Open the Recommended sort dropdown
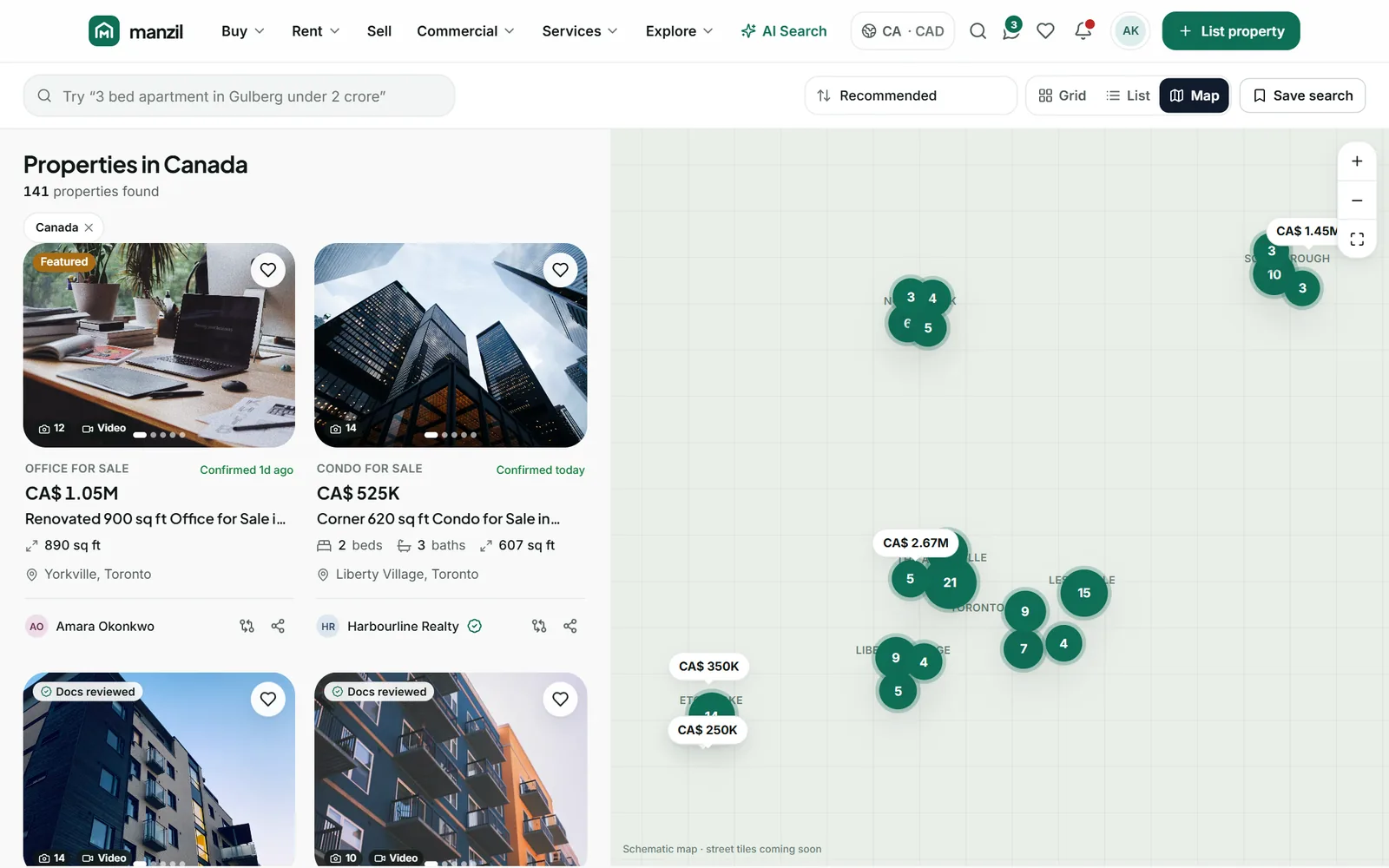The image size is (1389, 868). (911, 95)
